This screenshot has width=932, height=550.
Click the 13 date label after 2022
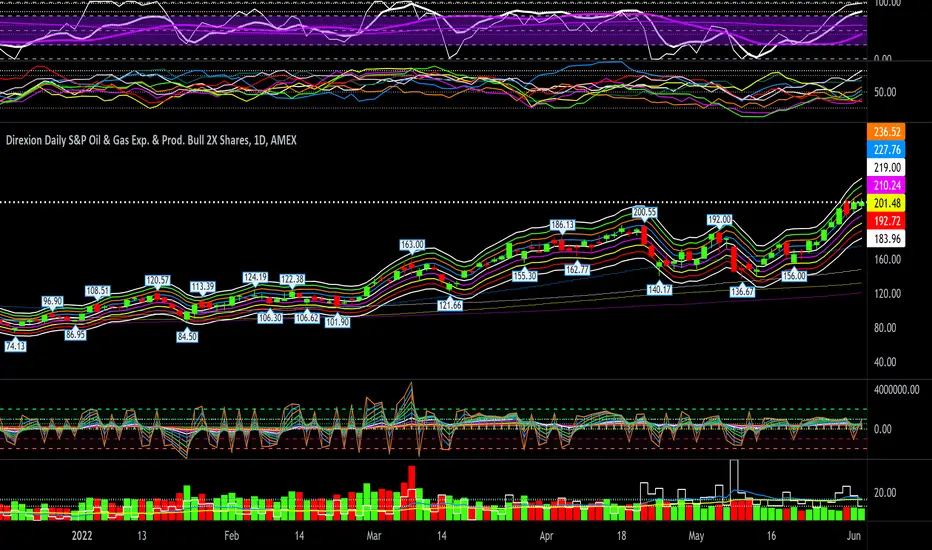pyautogui.click(x=141, y=536)
